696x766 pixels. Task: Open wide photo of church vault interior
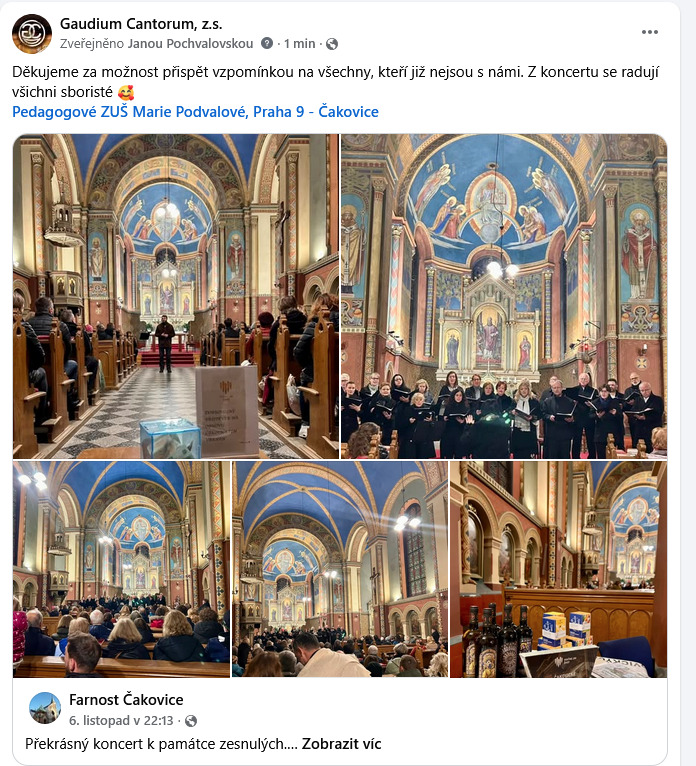point(340,569)
